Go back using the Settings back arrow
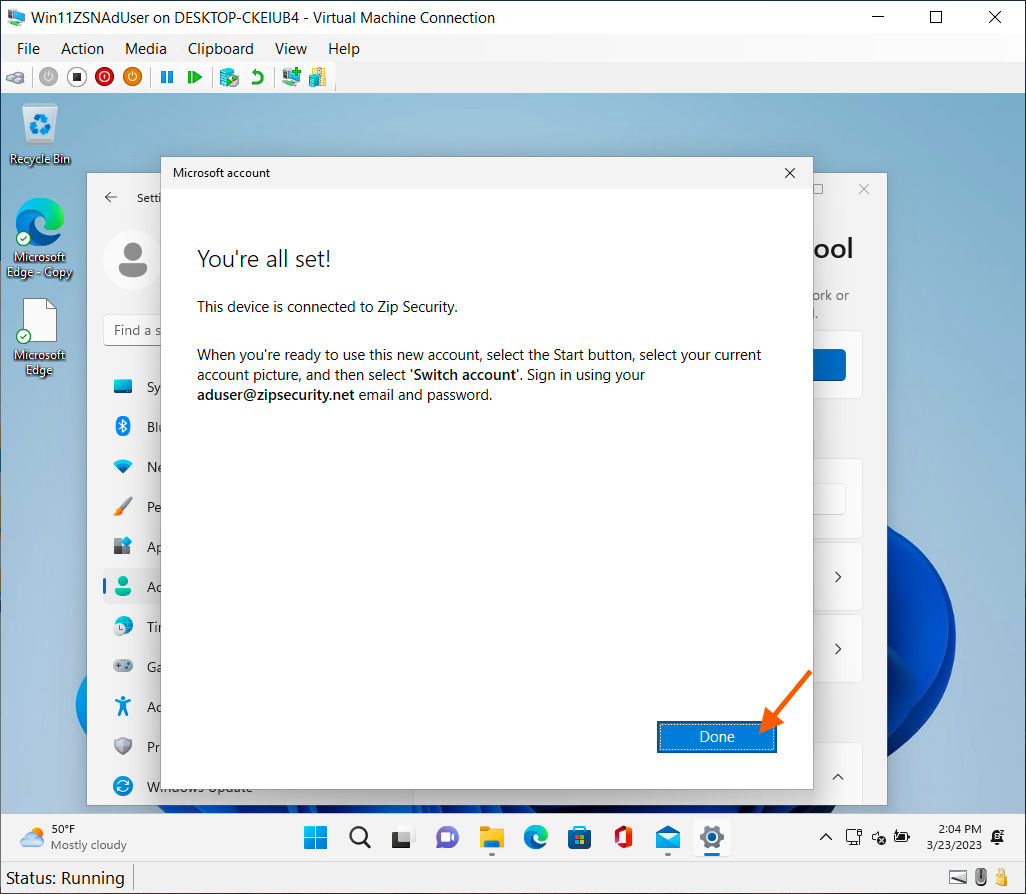Screen dimensions: 1026x894 [x=111, y=198]
